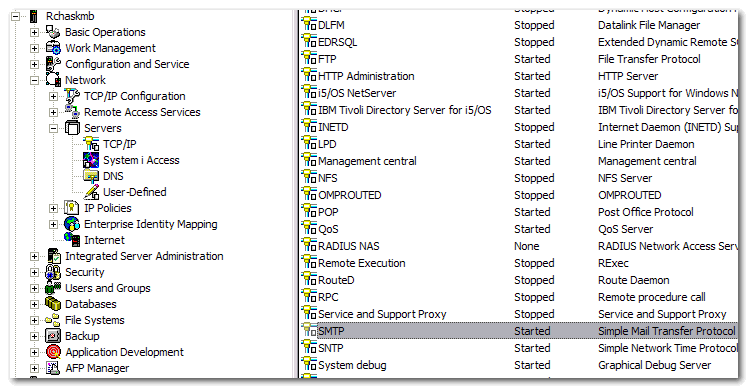
Task: Expand the Databases tree node
Action: tap(34, 304)
